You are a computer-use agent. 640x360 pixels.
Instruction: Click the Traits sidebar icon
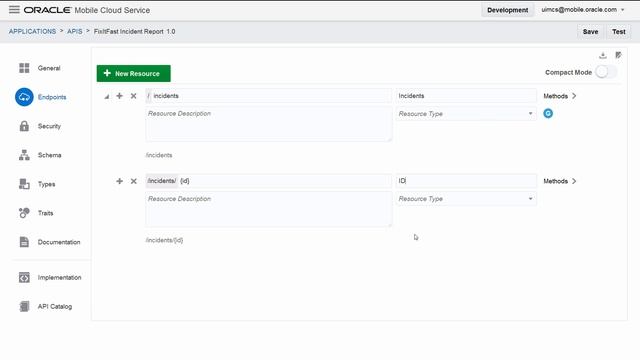coord(24,213)
